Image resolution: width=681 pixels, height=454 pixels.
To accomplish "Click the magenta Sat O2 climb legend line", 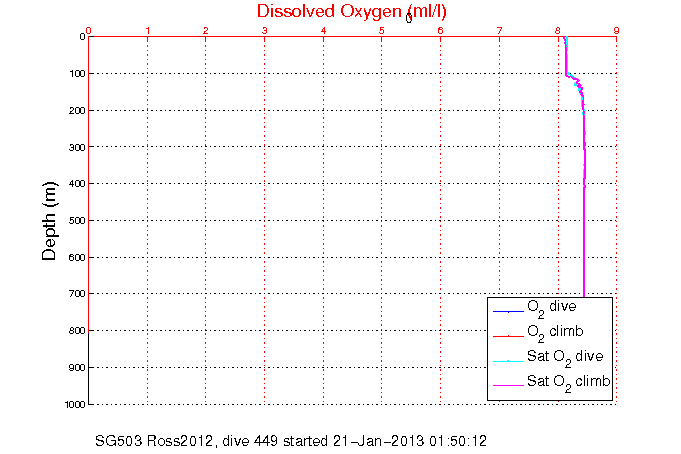I will (x=508, y=385).
